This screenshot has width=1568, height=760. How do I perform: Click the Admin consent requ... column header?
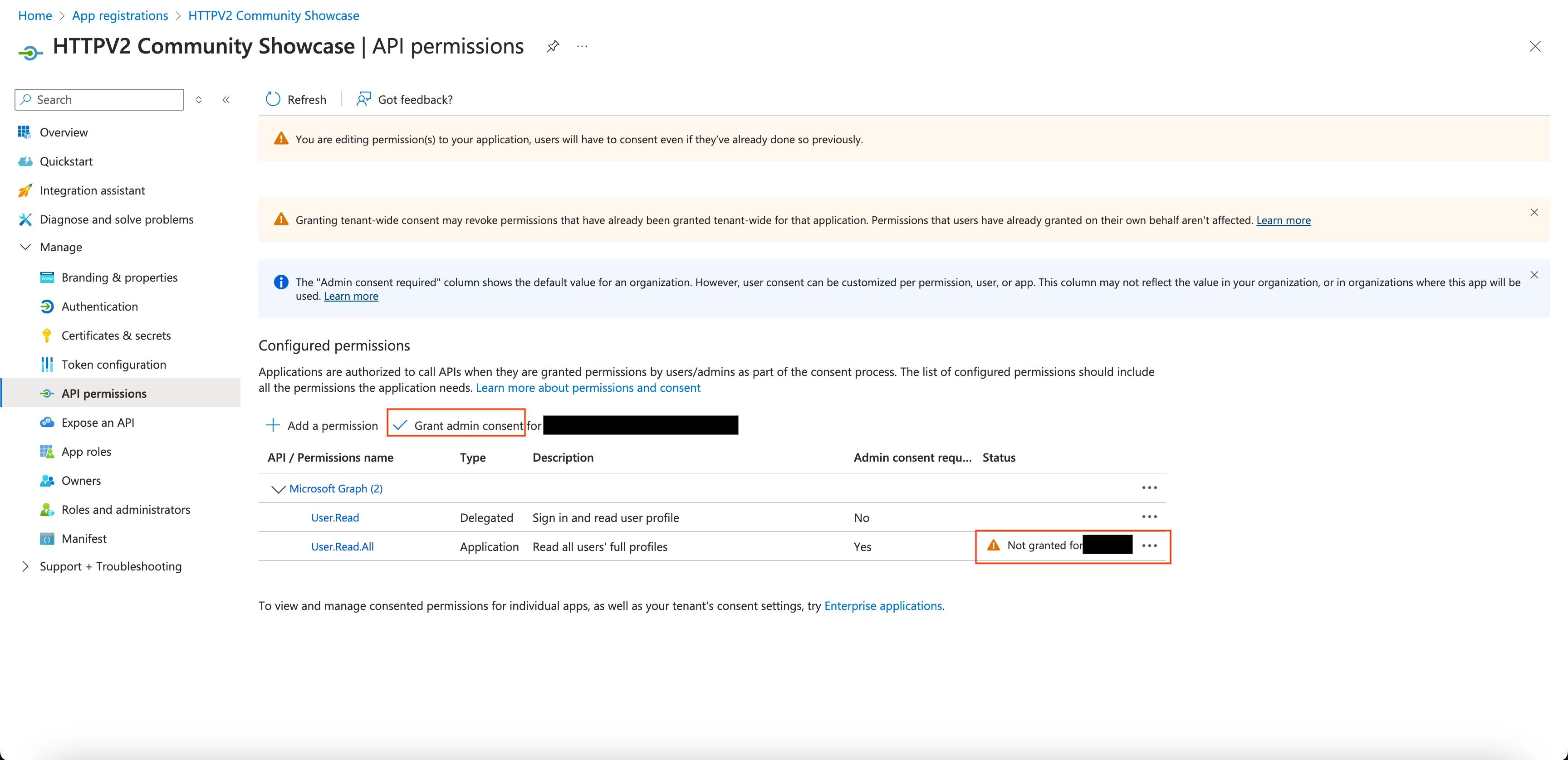point(912,458)
